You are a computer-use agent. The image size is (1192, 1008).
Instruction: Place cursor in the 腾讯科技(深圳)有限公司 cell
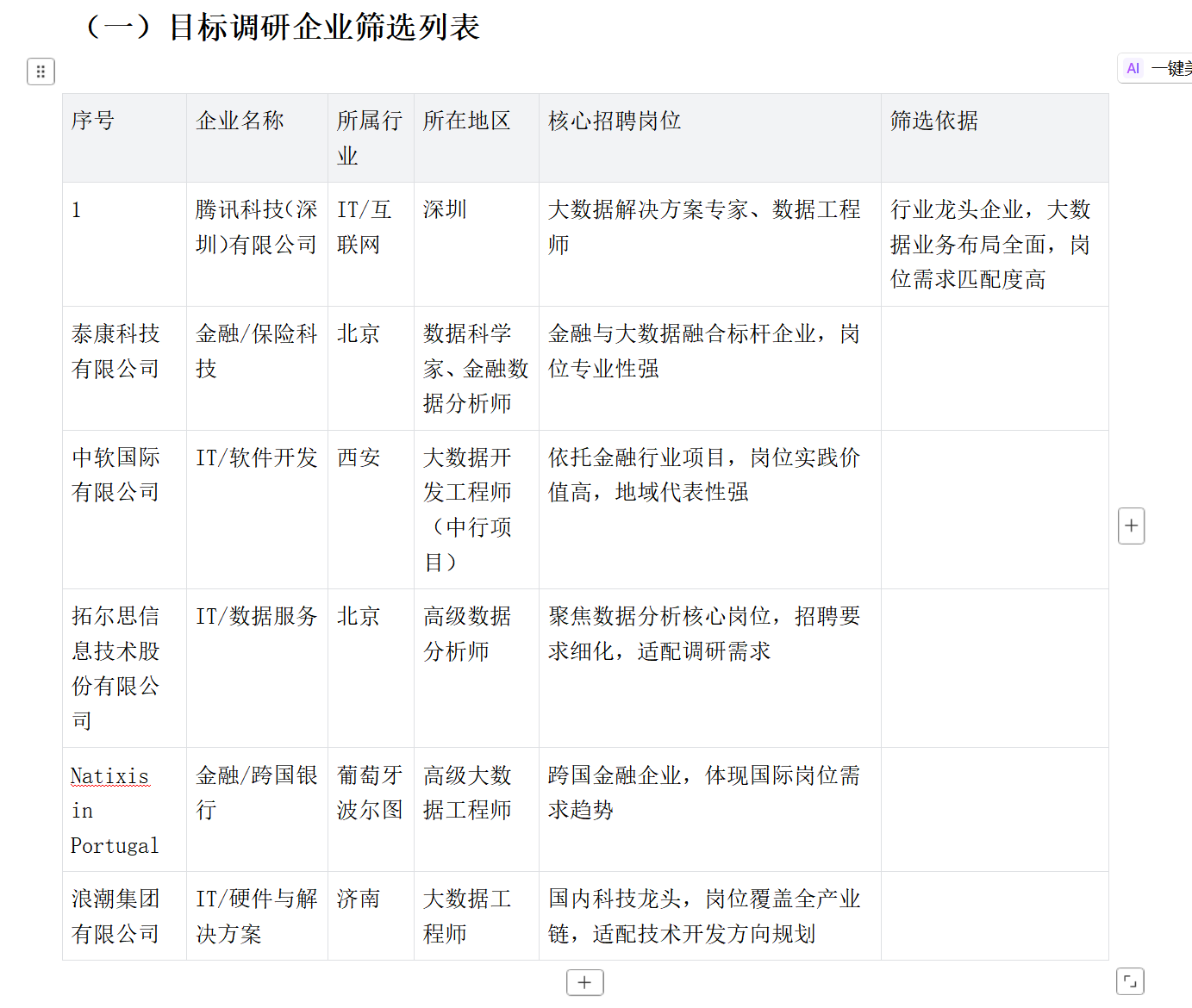pyautogui.click(x=256, y=227)
